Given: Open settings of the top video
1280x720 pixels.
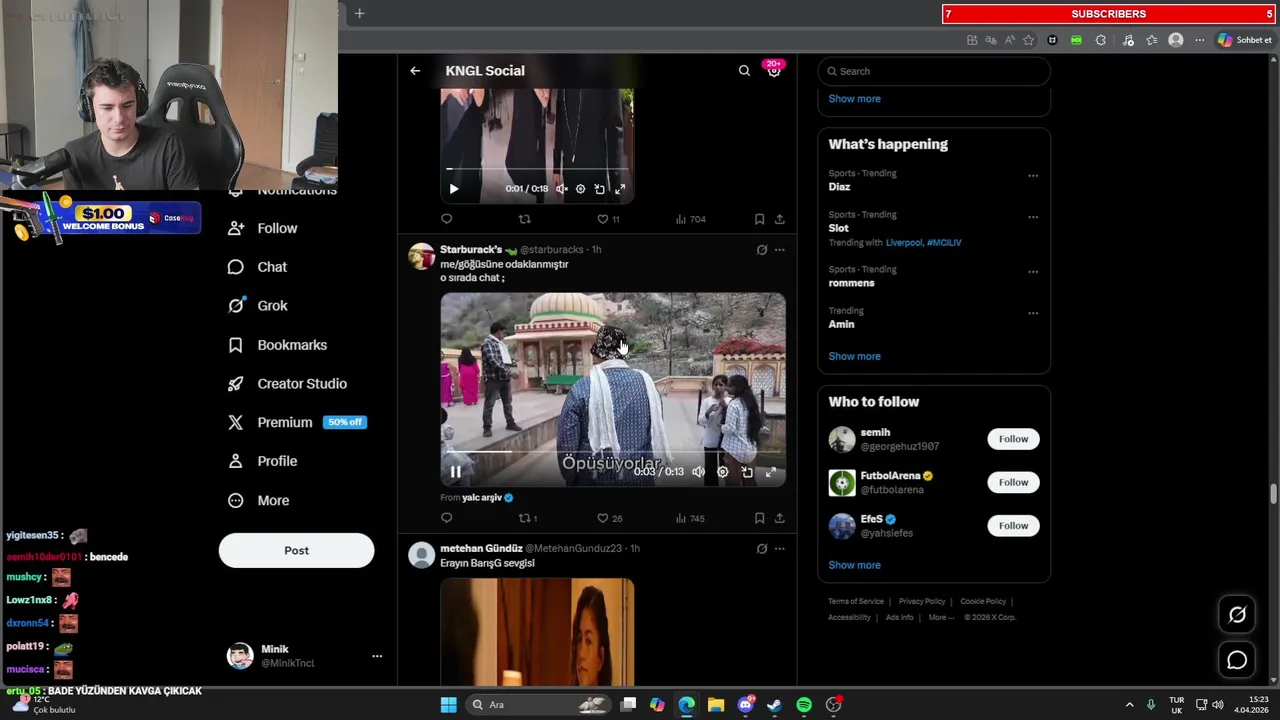Looking at the screenshot, I should (x=580, y=189).
